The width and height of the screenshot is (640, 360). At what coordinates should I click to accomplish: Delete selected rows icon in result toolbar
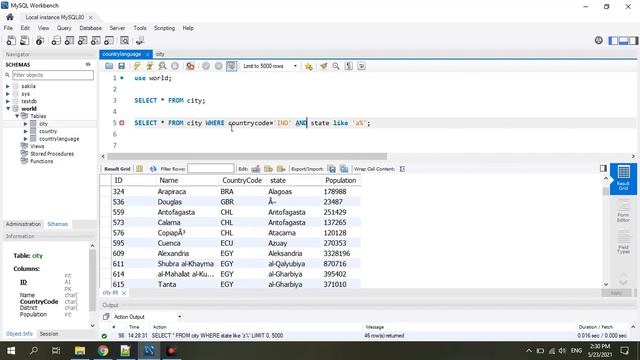tap(281, 169)
